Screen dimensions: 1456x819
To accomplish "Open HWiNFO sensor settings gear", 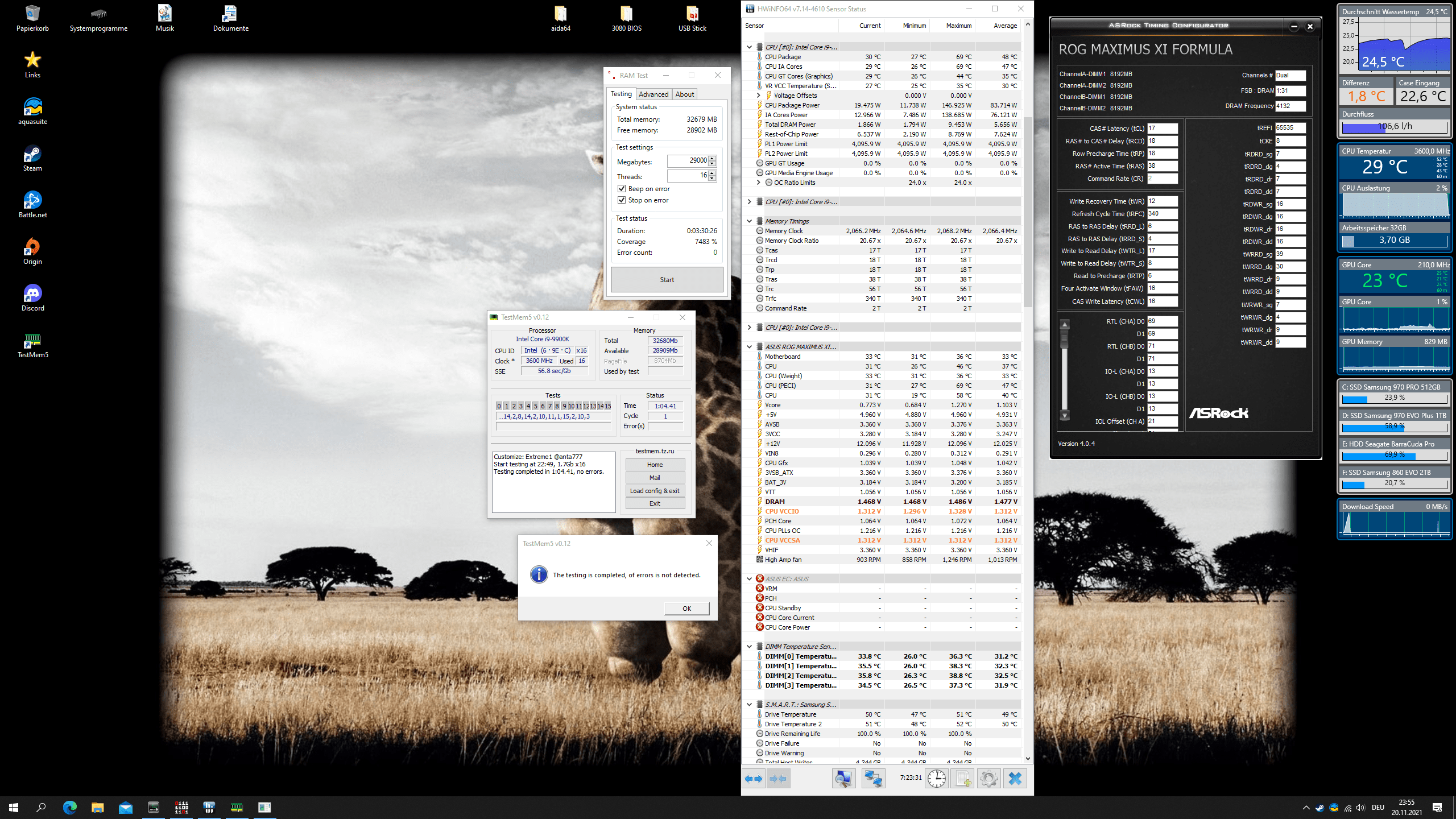I will pyautogui.click(x=989, y=779).
